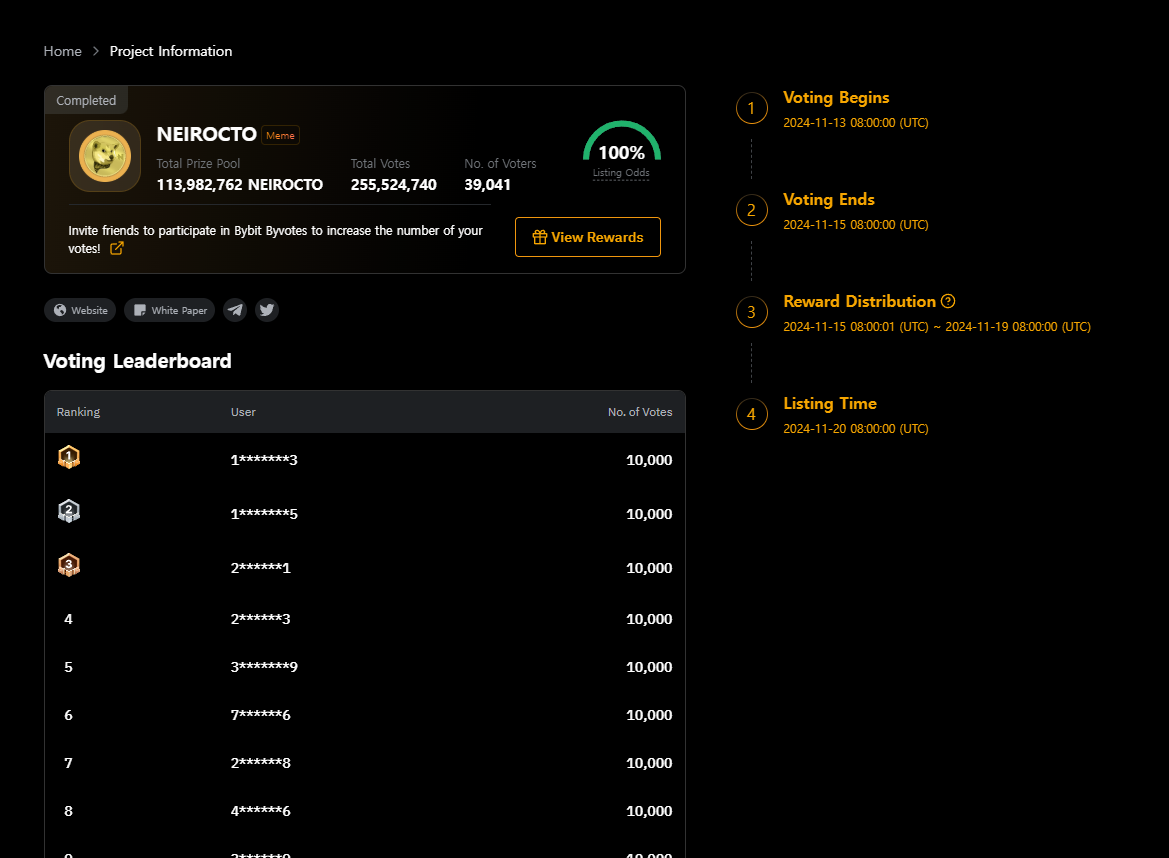1169x858 pixels.
Task: Click the Reward Distribution heading
Action: (x=860, y=301)
